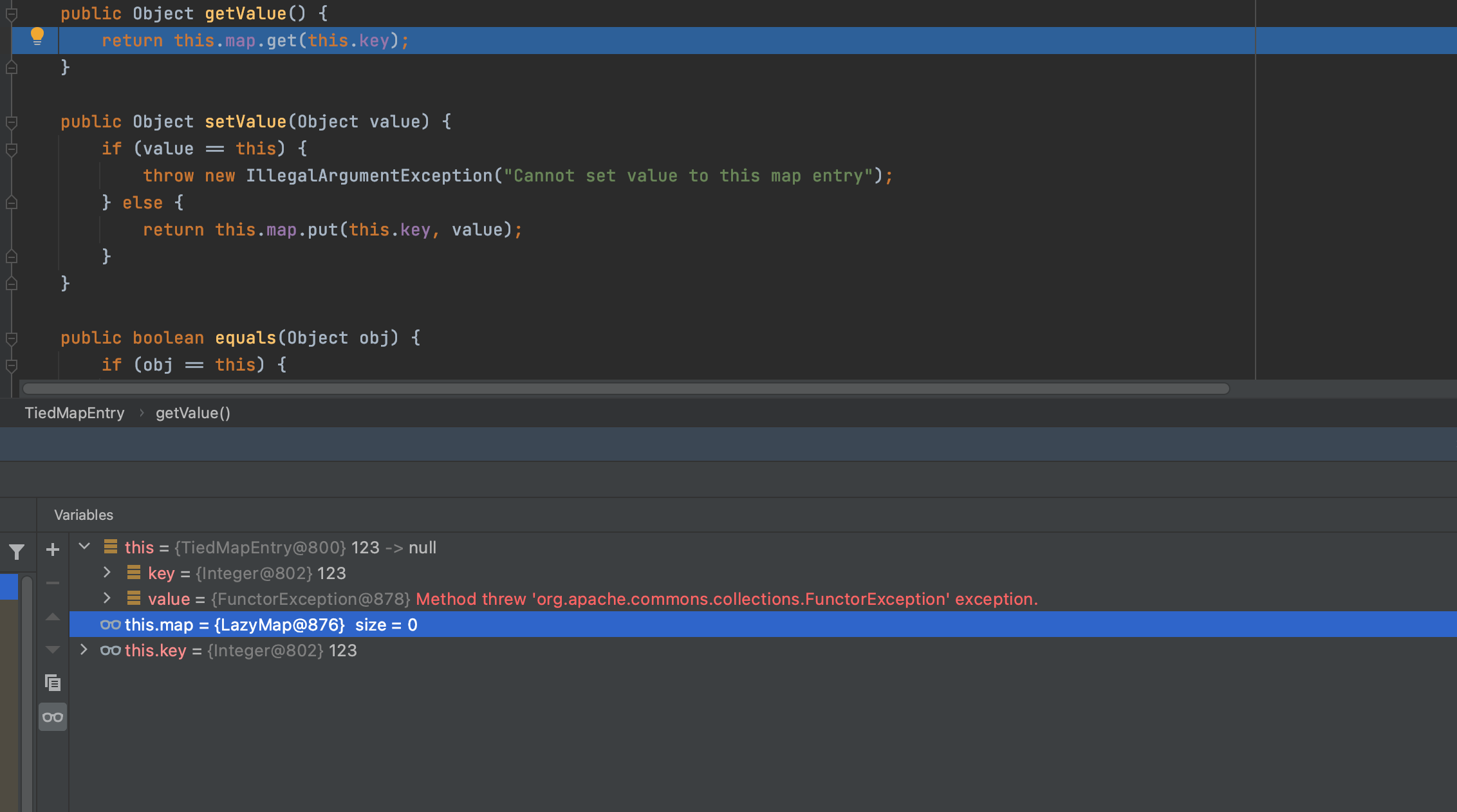Expand the value FunctorException@878 node
The width and height of the screenshot is (1457, 812).
(x=107, y=598)
